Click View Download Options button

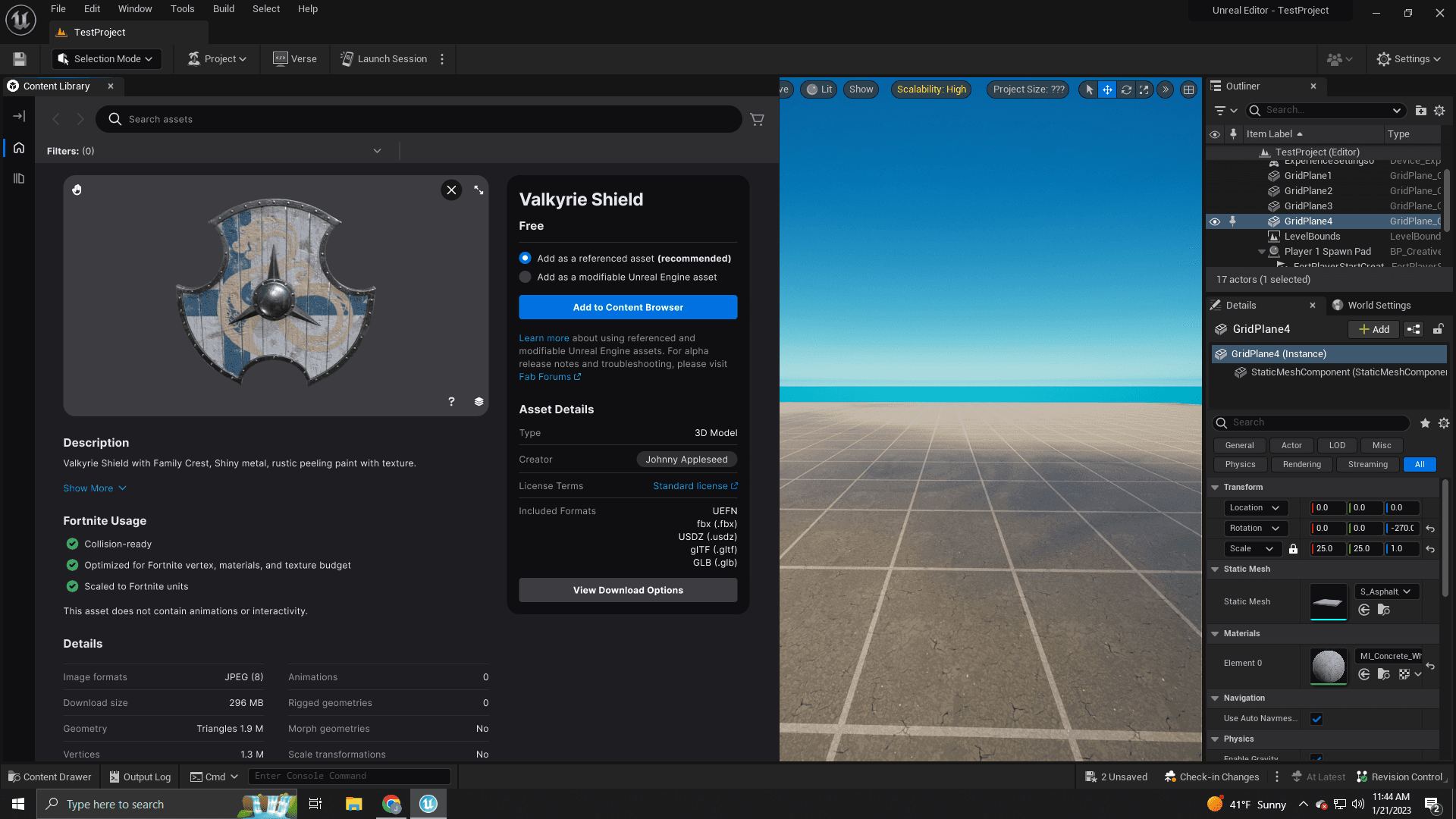pyautogui.click(x=628, y=590)
